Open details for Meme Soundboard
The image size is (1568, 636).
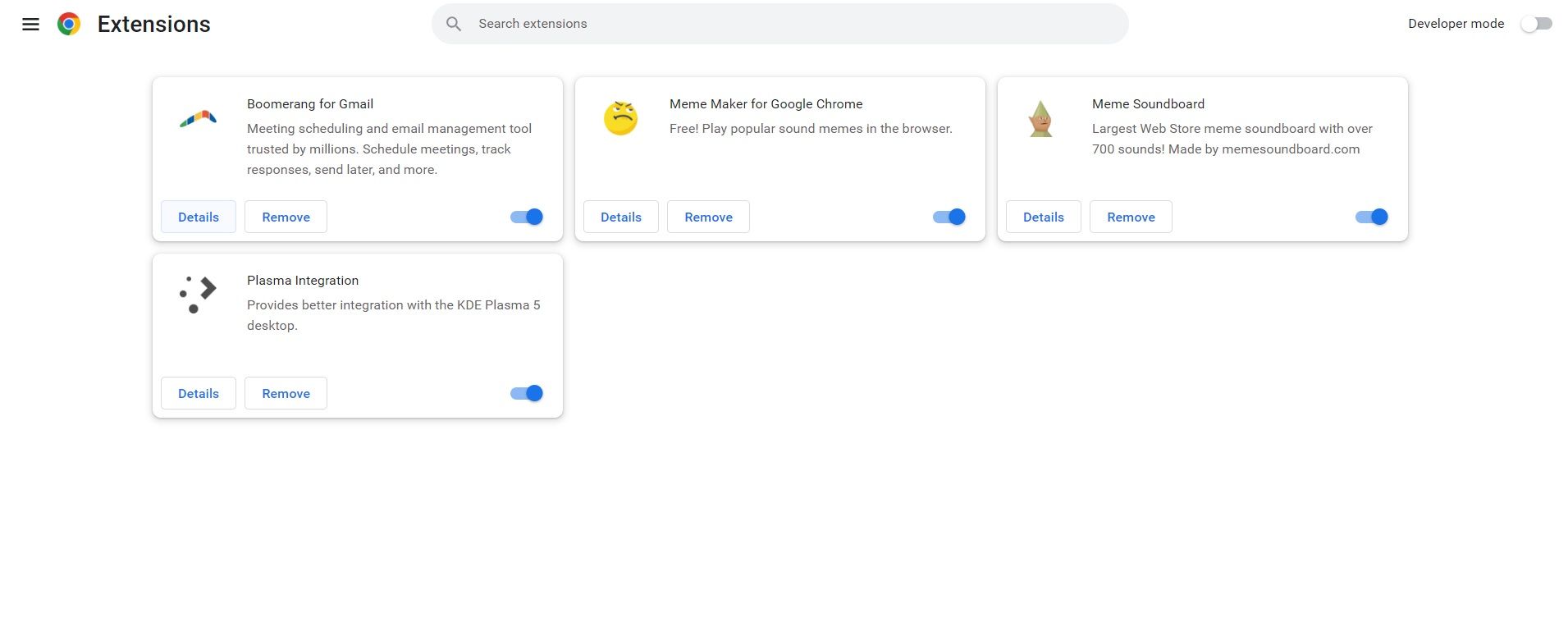tap(1043, 217)
